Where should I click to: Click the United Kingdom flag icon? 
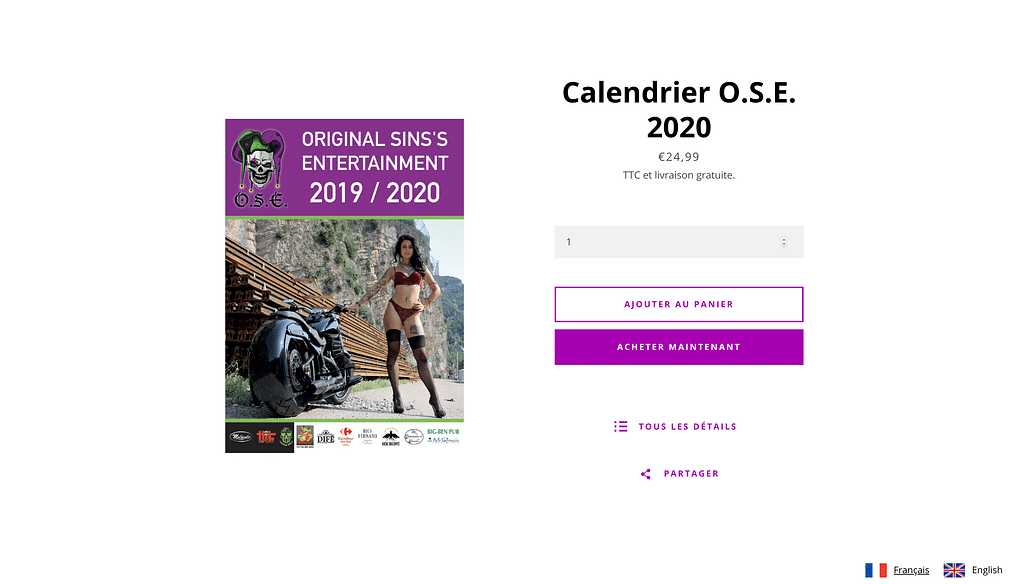pyautogui.click(x=954, y=570)
